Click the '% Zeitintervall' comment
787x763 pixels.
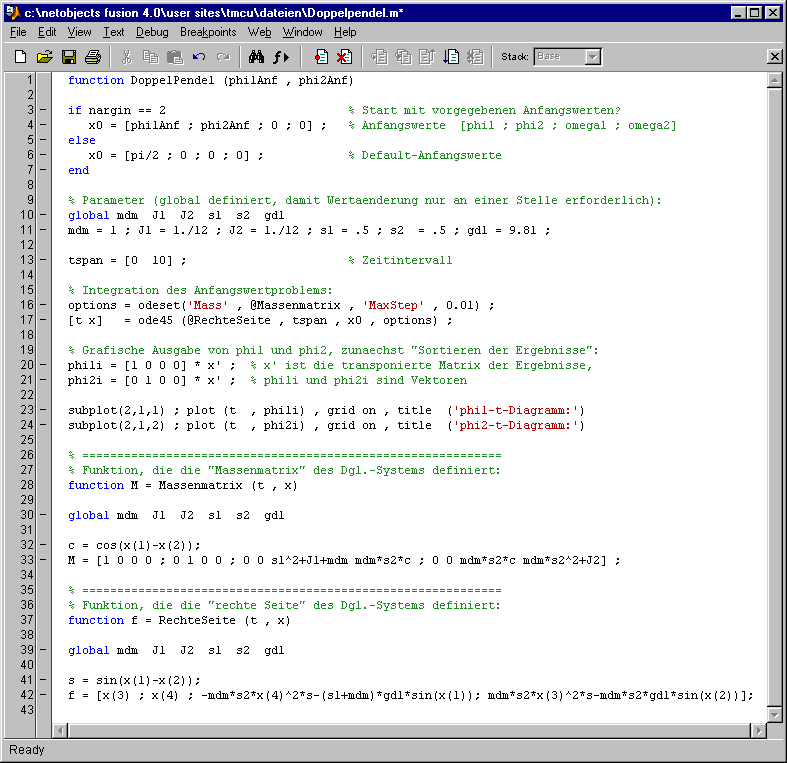[x=401, y=261]
